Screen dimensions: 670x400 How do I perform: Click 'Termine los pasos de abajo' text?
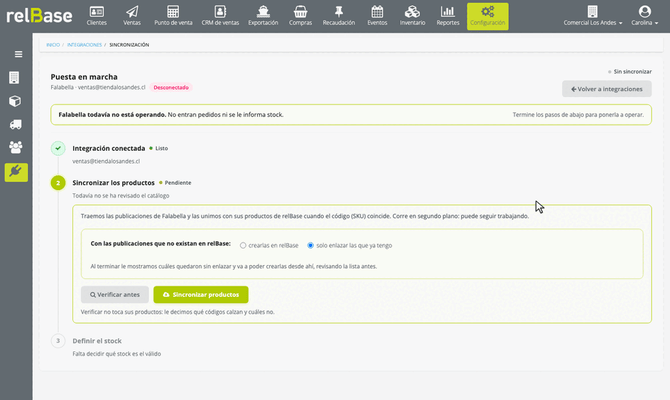pos(578,115)
